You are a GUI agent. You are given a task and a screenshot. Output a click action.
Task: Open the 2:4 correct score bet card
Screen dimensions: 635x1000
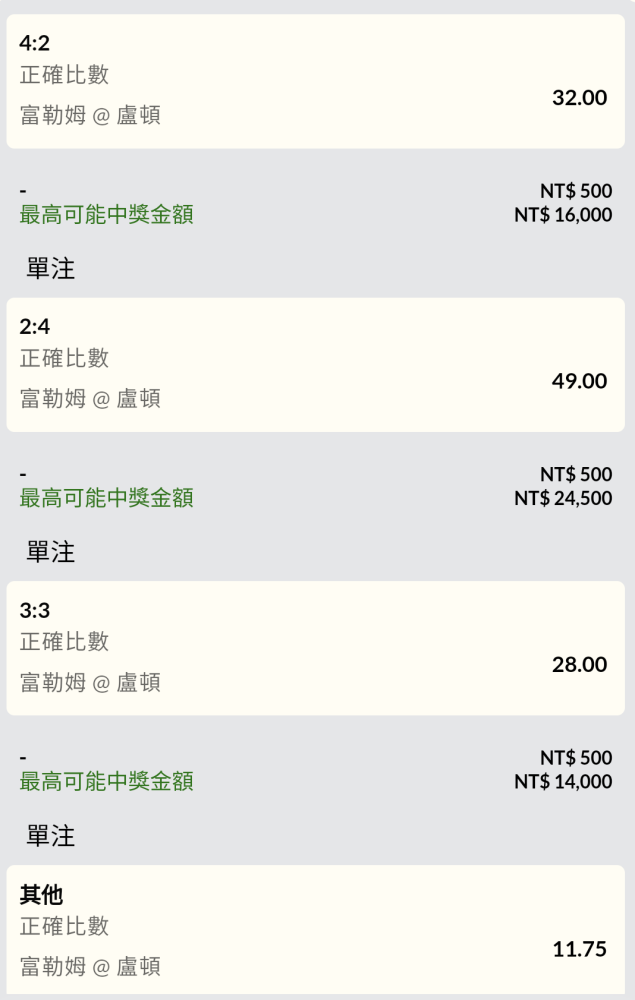click(316, 365)
